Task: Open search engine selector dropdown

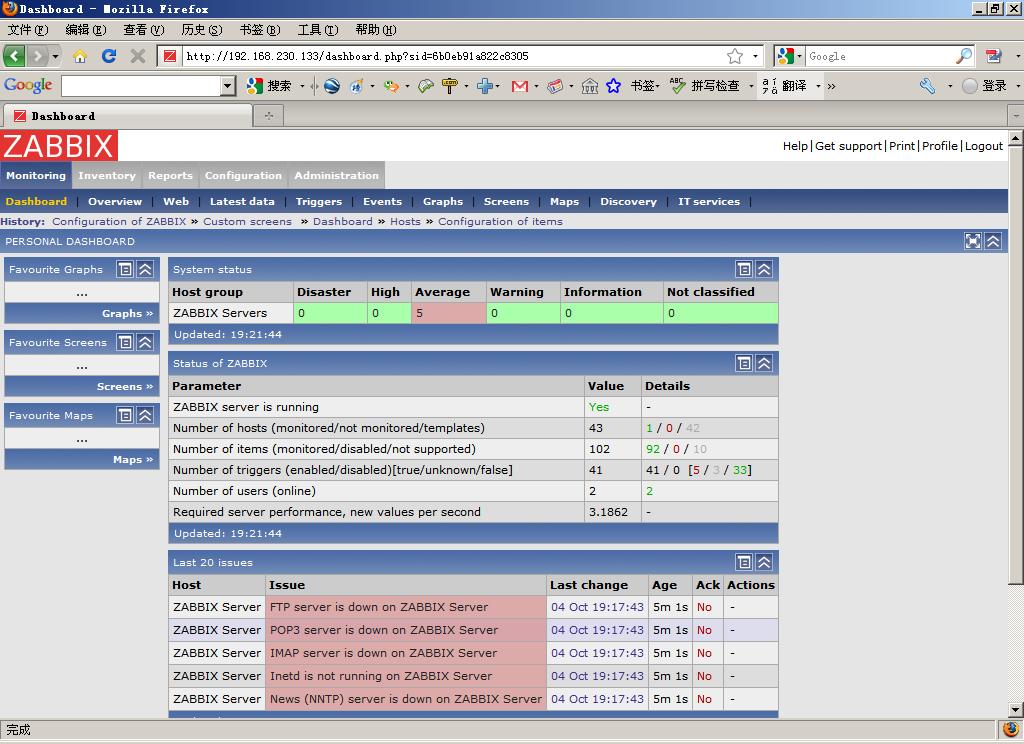Action: 799,56
